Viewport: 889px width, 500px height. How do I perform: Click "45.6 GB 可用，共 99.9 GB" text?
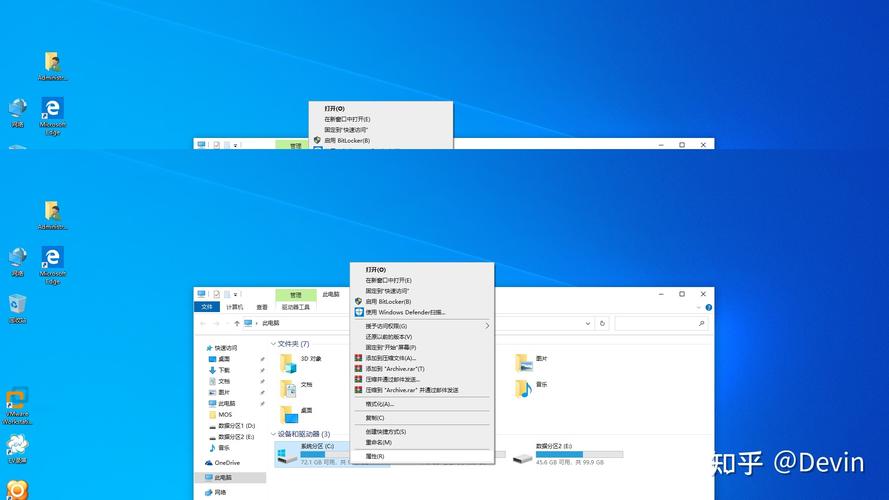(x=570, y=463)
